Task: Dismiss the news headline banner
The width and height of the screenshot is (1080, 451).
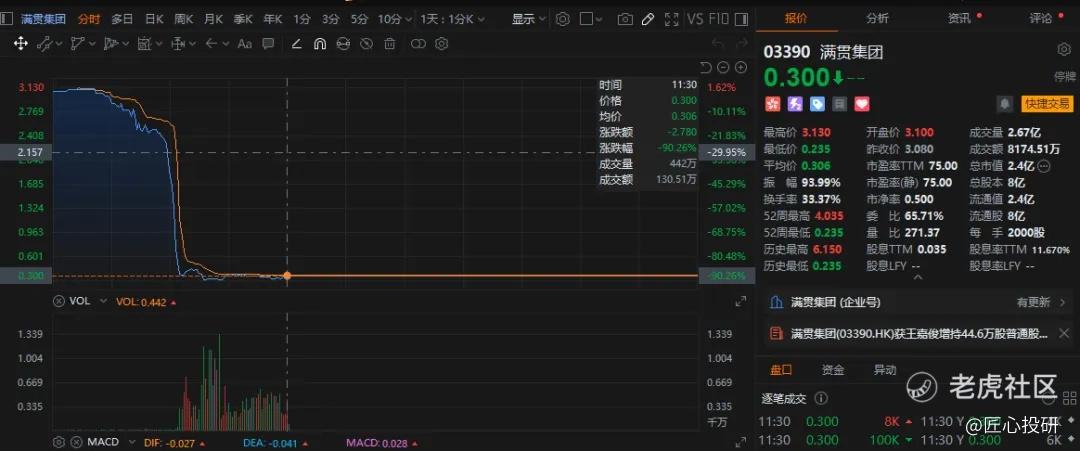Action: 1063,333
